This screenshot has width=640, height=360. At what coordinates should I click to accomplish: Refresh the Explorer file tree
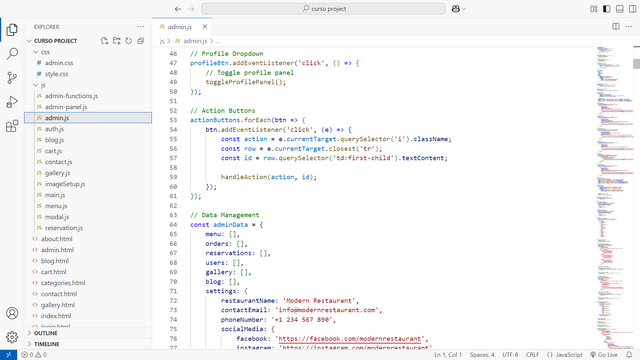click(129, 41)
